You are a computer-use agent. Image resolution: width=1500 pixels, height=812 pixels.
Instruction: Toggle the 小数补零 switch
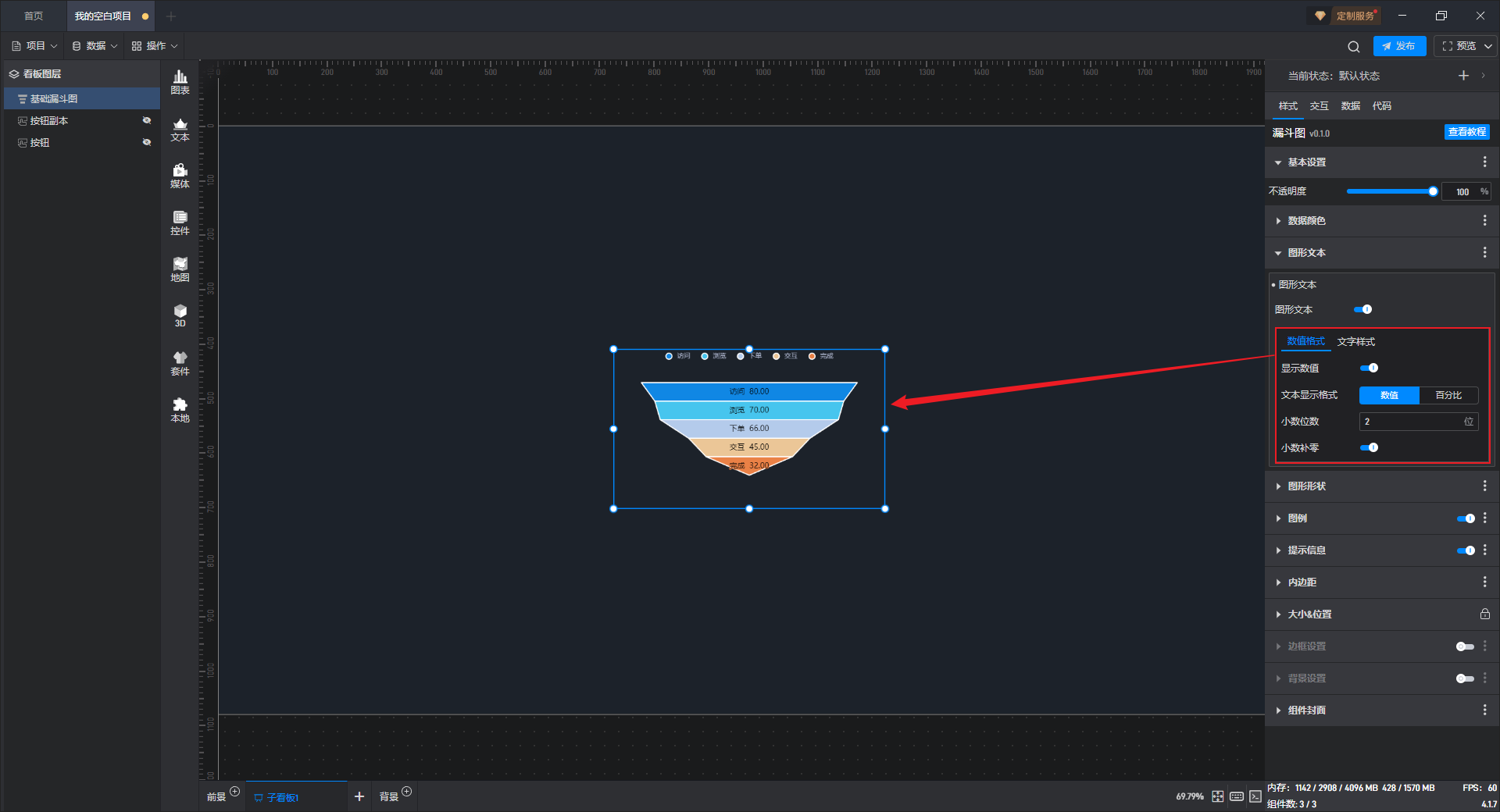pyautogui.click(x=1370, y=448)
